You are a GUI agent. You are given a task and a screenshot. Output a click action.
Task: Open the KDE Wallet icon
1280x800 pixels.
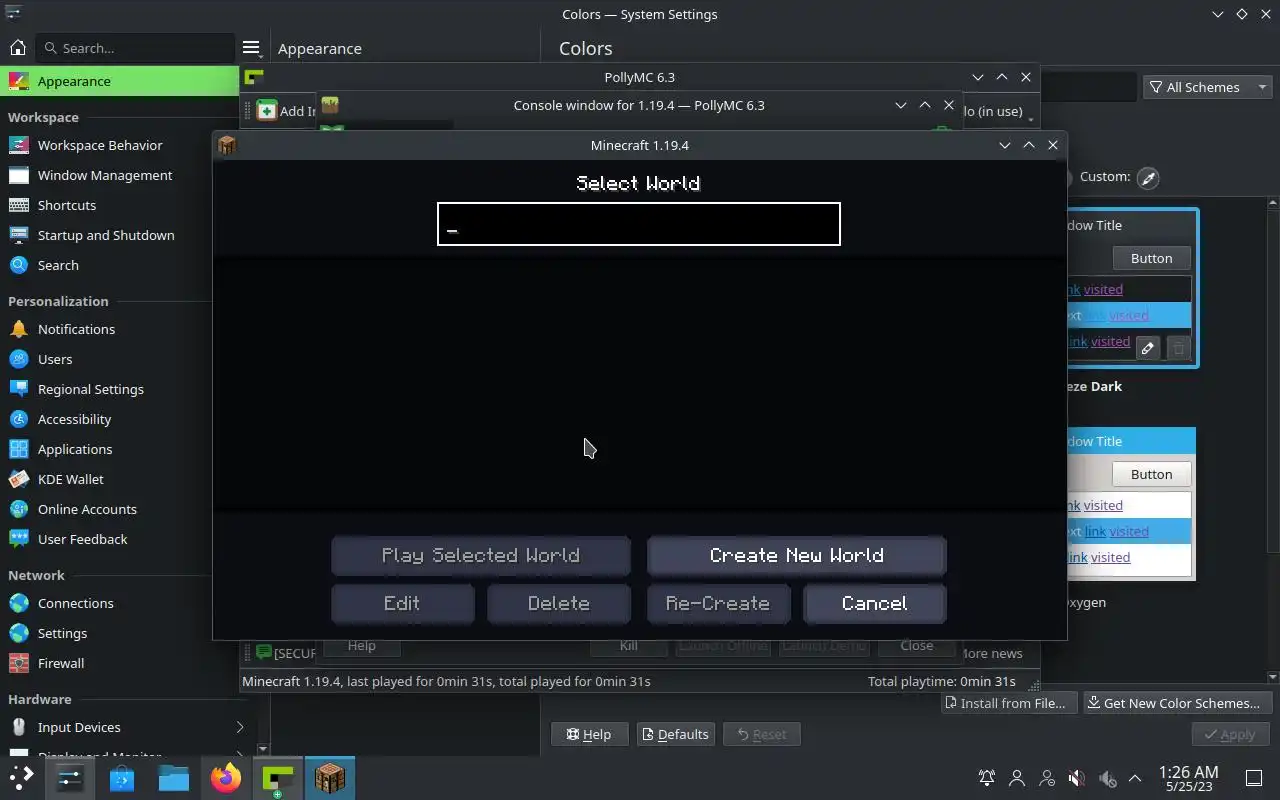[18, 479]
